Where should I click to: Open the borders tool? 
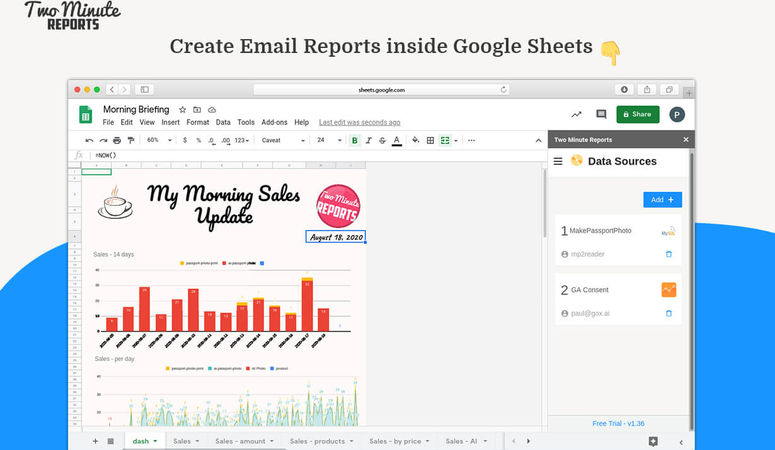coord(431,140)
